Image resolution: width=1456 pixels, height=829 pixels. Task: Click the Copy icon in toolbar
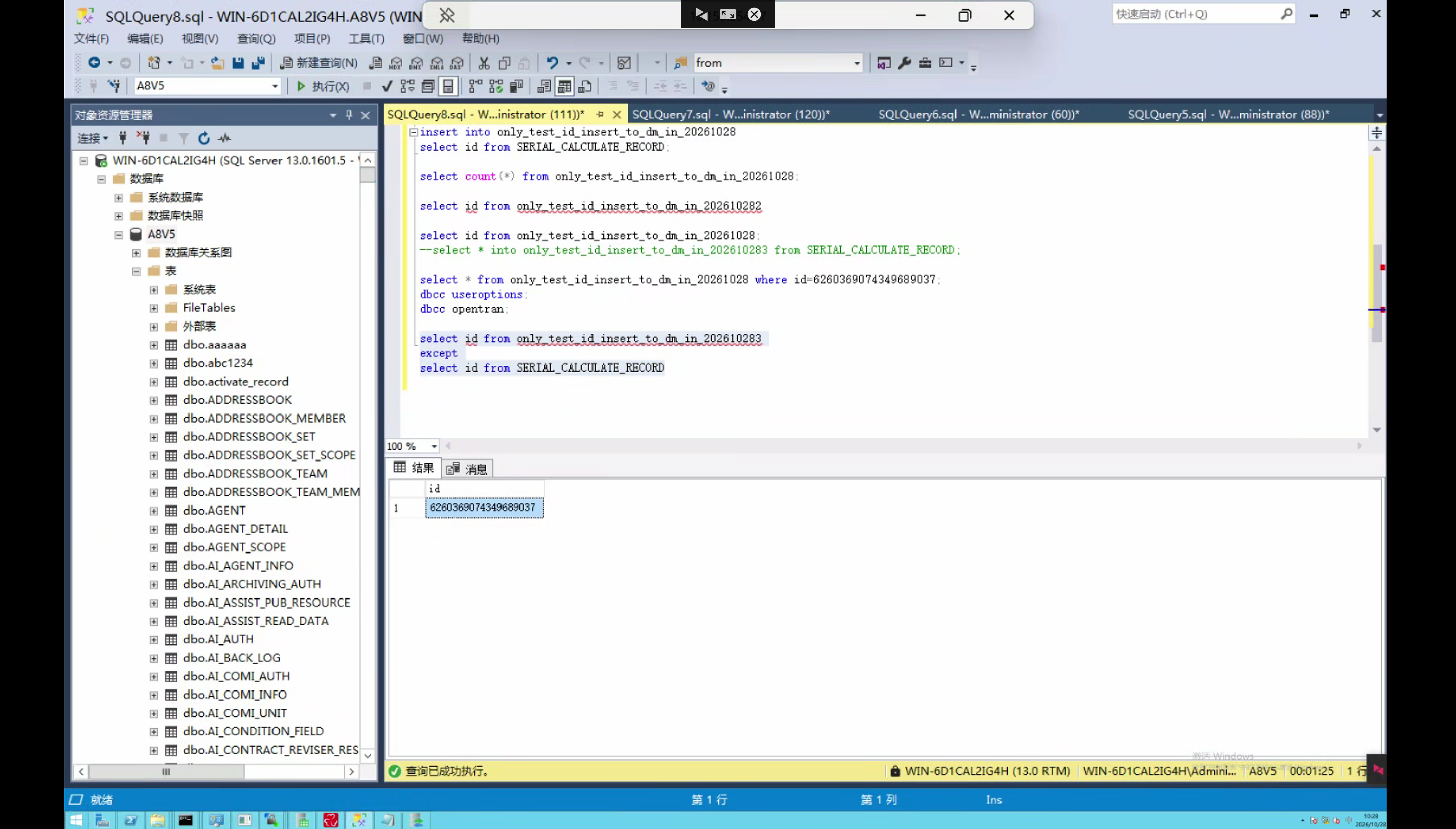pos(504,63)
